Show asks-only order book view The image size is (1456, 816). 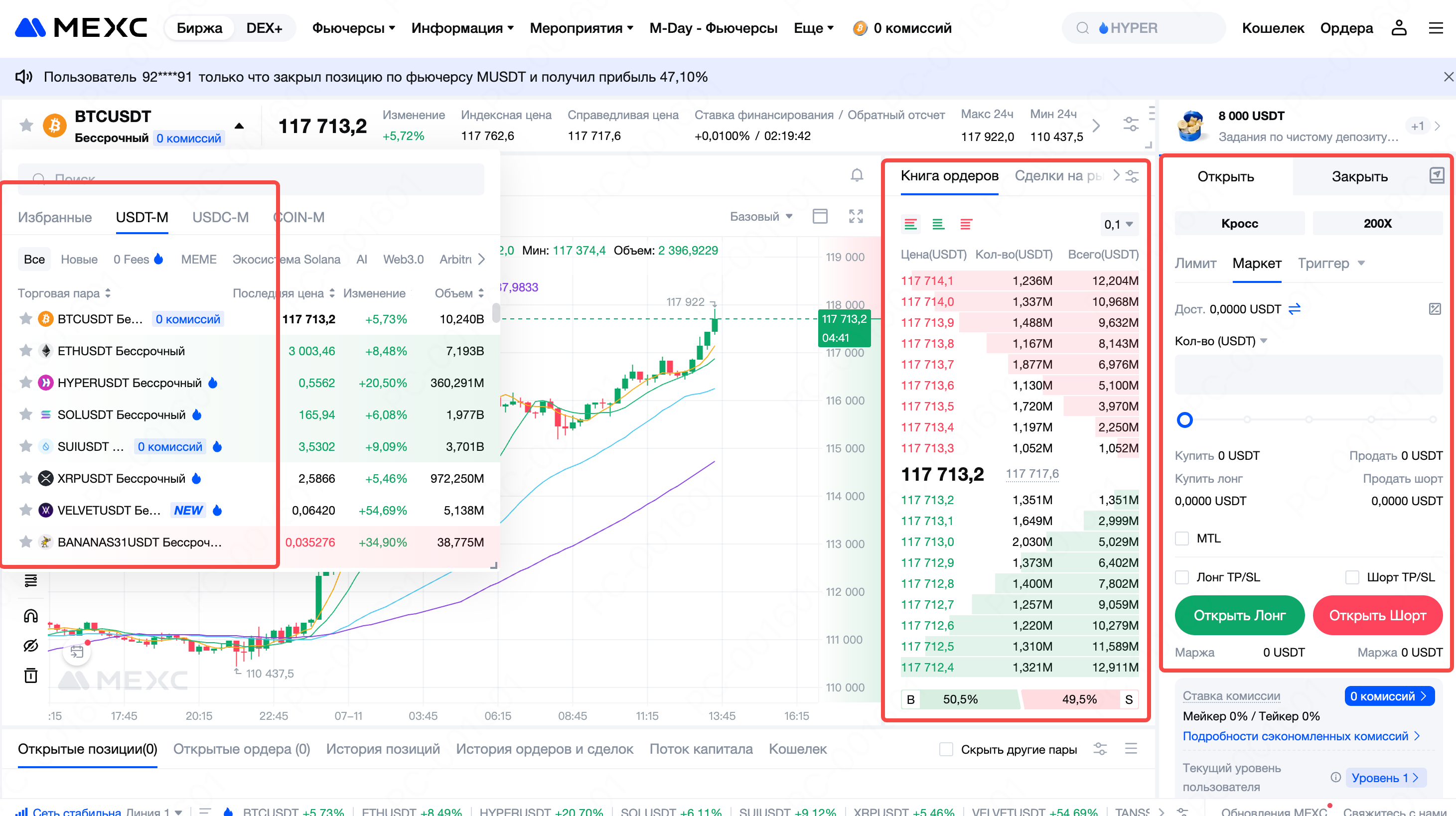tap(966, 224)
